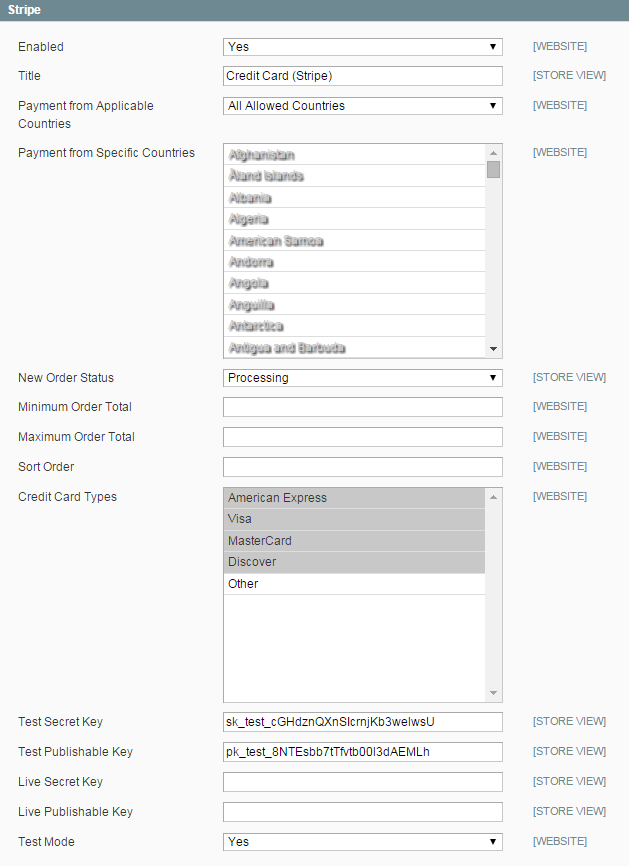
Task: Click the Test Mode label
Action: (46, 842)
